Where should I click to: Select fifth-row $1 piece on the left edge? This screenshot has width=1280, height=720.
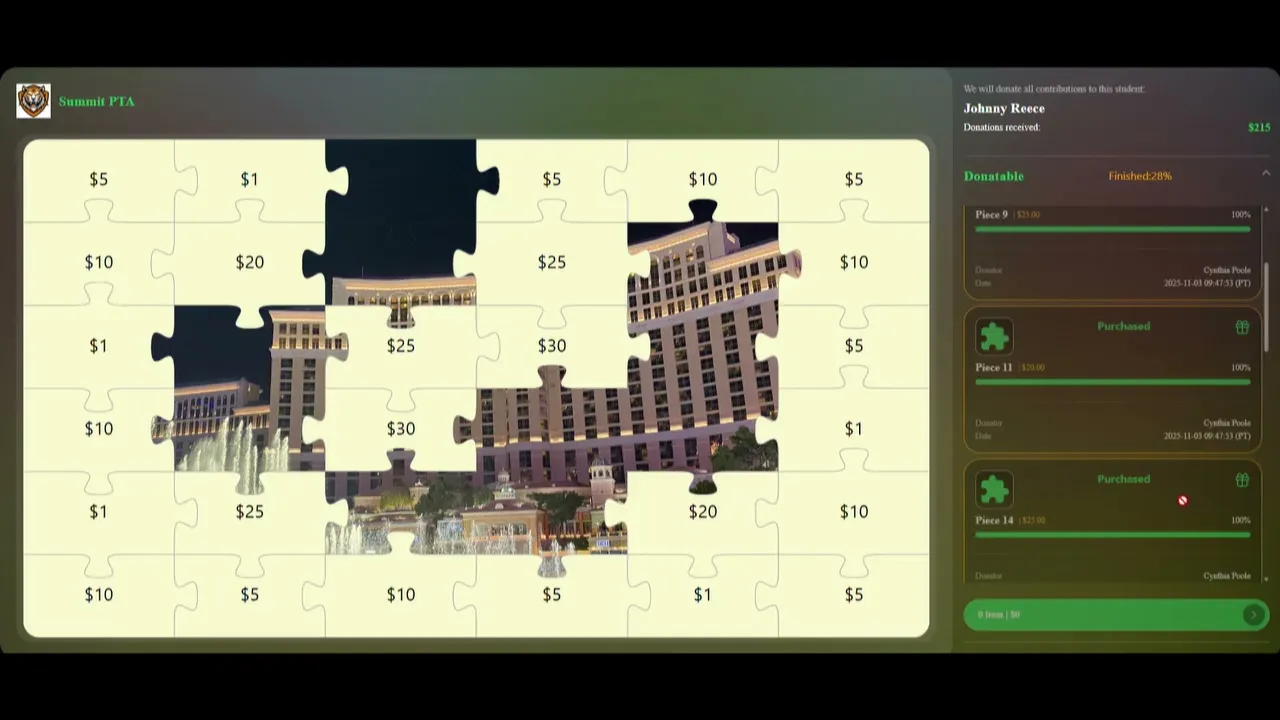pyautogui.click(x=98, y=511)
